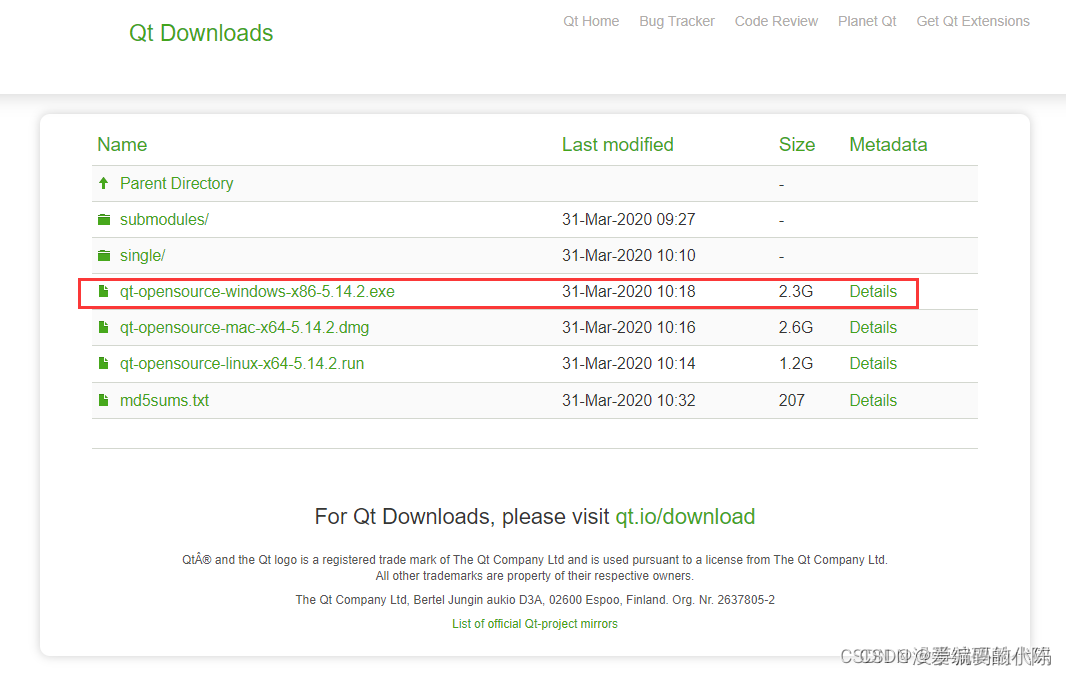Screen dimensions: 1066x675
Task: Click the Parent Directory up-arrow icon
Action: click(103, 183)
